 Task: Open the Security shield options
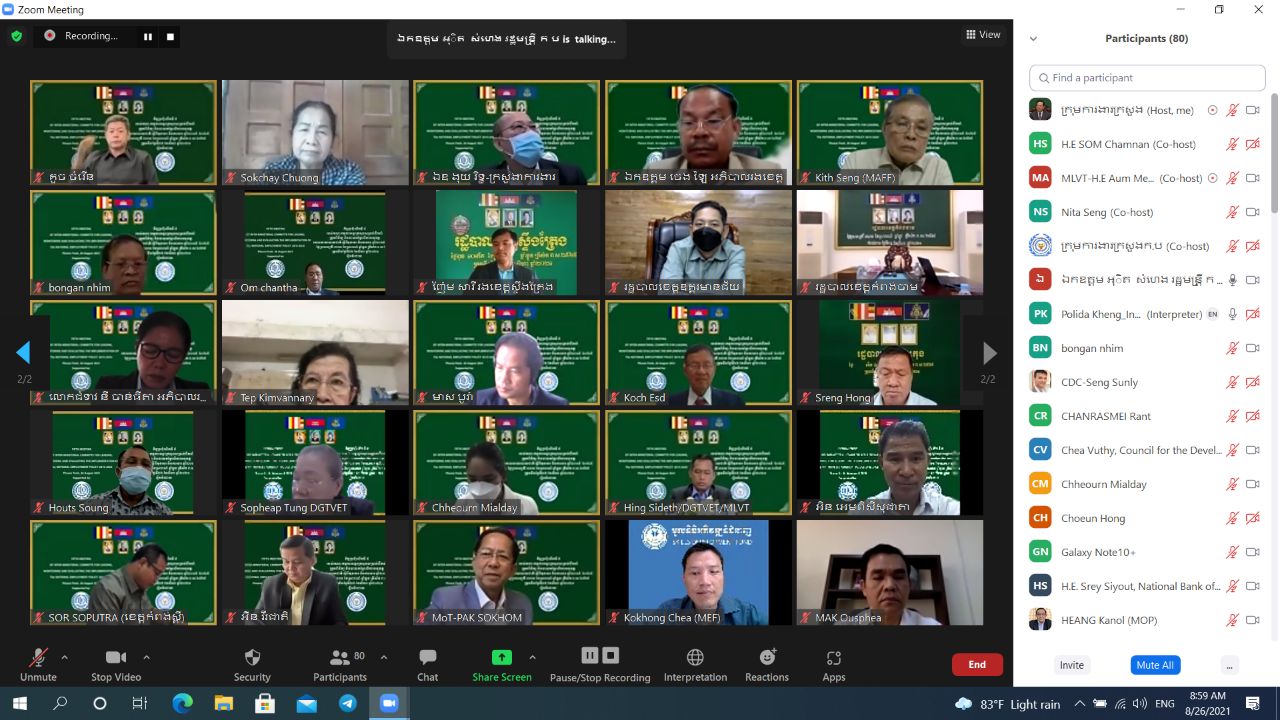point(252,657)
